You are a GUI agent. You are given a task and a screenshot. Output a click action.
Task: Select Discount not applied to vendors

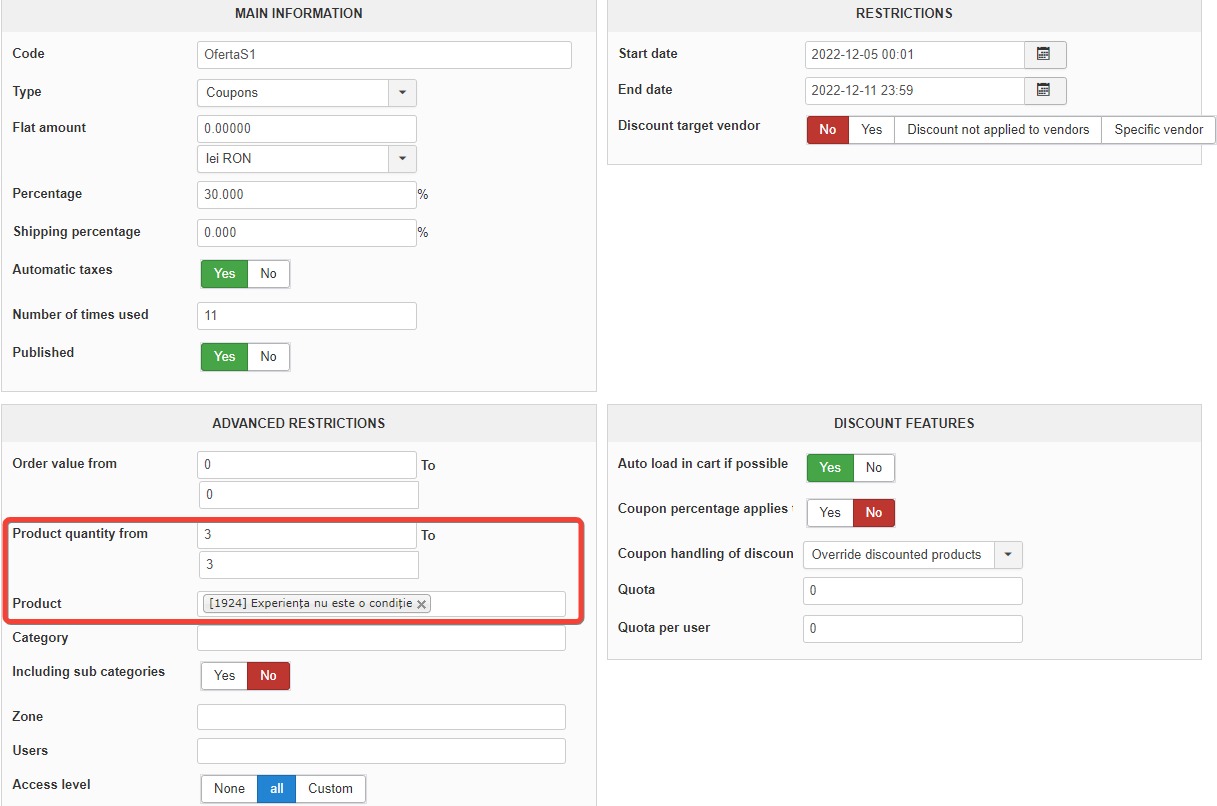997,130
